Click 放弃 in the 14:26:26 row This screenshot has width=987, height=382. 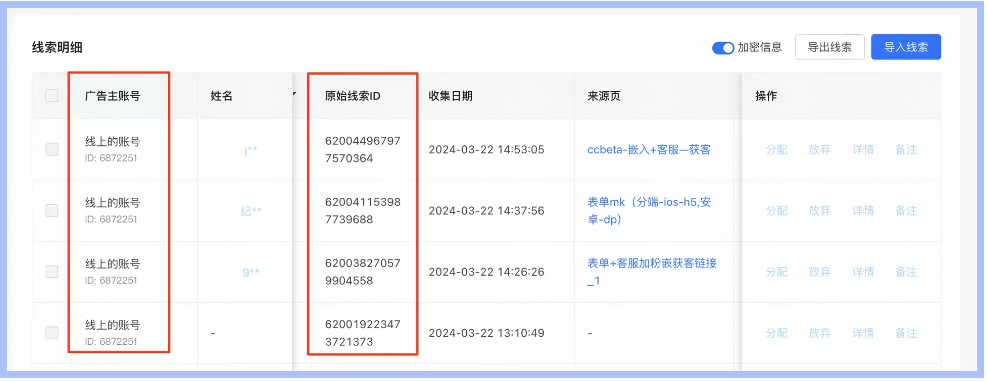(x=819, y=272)
